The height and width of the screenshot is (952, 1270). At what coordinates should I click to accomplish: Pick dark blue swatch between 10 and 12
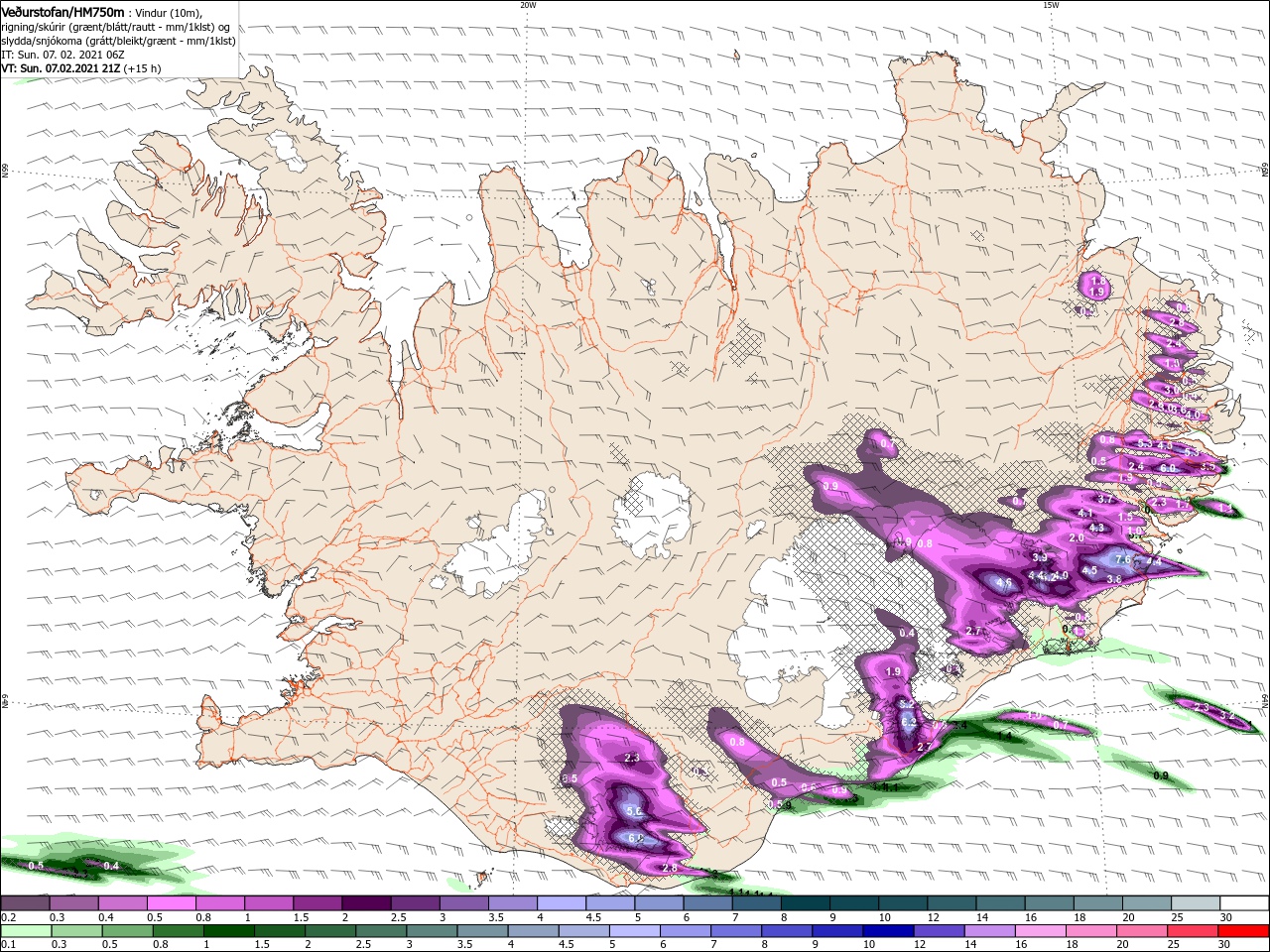(886, 932)
